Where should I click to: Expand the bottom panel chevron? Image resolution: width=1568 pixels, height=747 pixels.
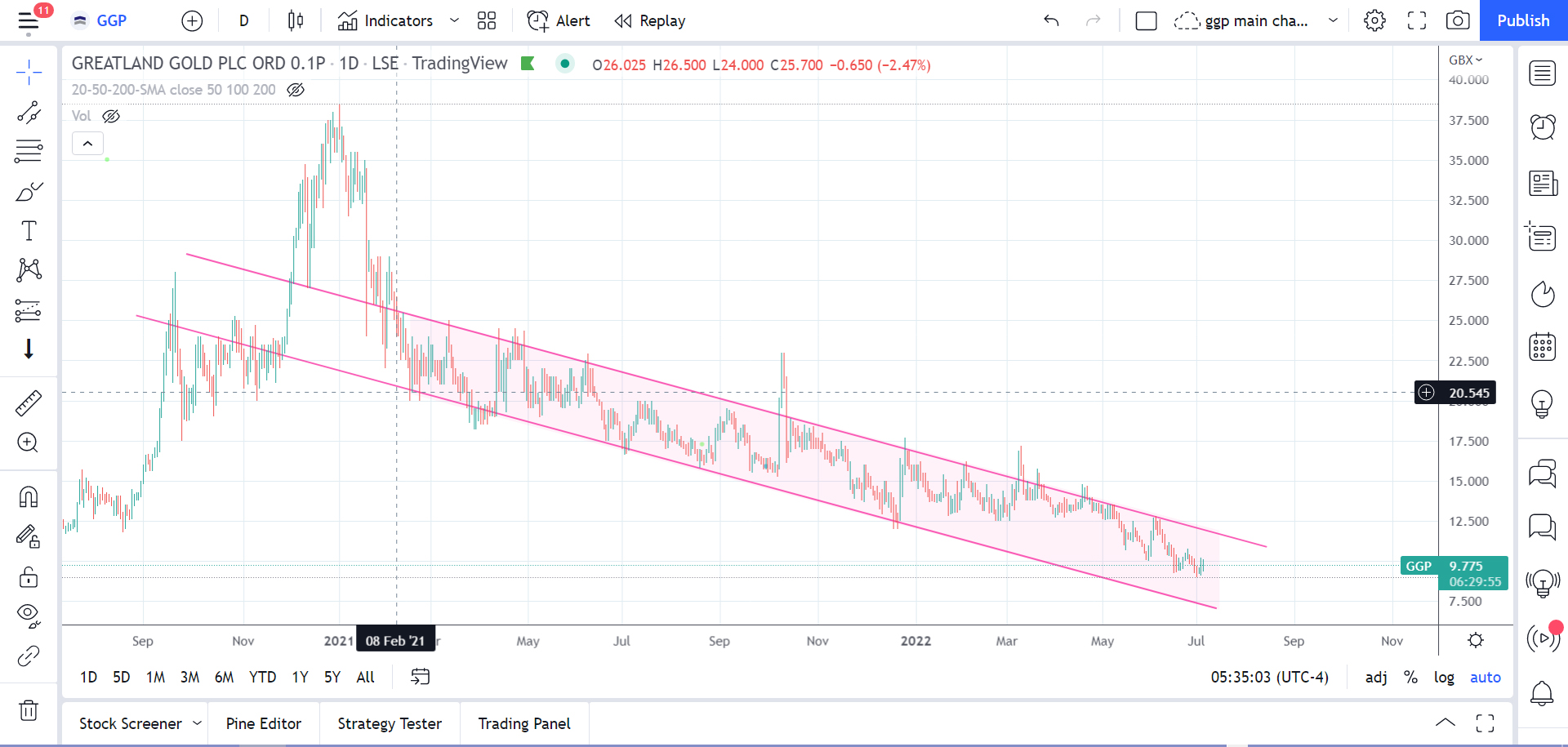point(1445,723)
